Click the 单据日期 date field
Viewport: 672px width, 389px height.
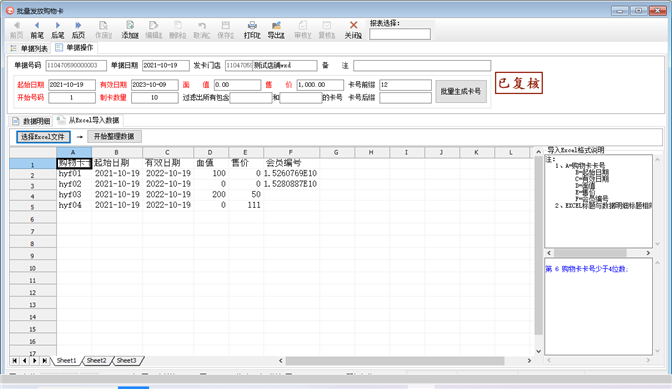(165, 66)
